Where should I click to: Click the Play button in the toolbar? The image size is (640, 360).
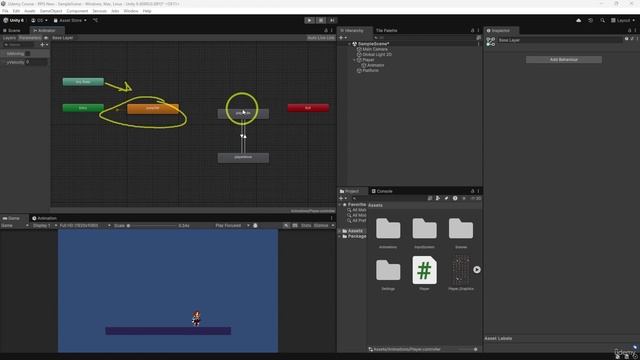[x=309, y=20]
